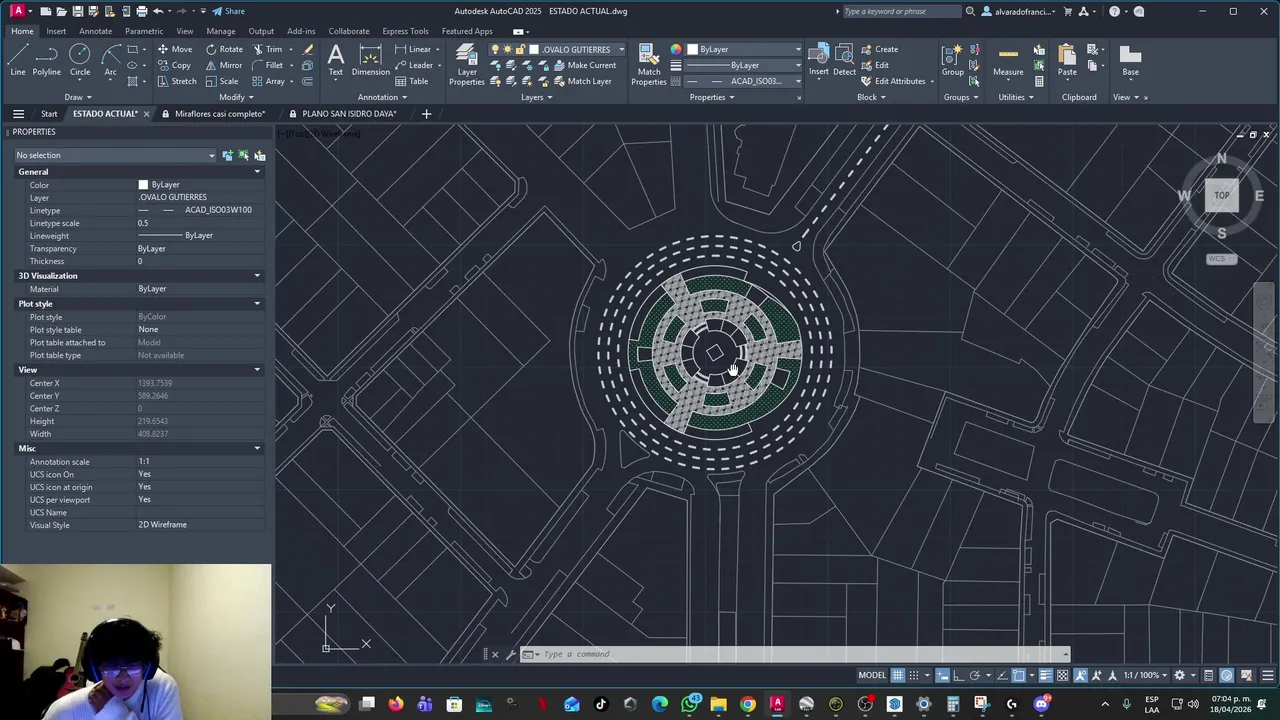Open the No selection dropdown in Properties
This screenshot has height=720, width=1280.
pos(115,155)
